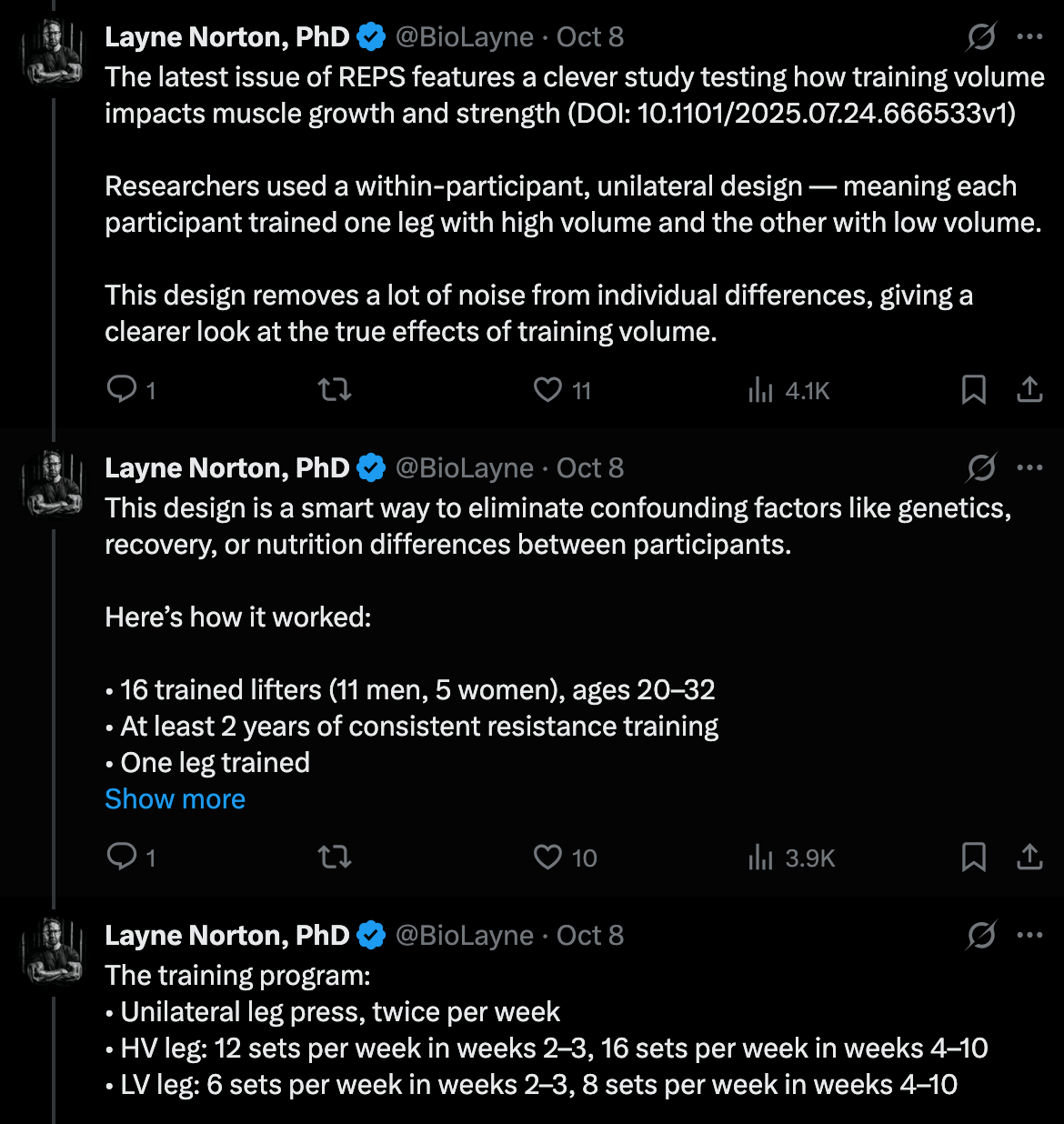Reply to the first REPS study tweet
The height and width of the screenshot is (1124, 1064).
coord(122,390)
